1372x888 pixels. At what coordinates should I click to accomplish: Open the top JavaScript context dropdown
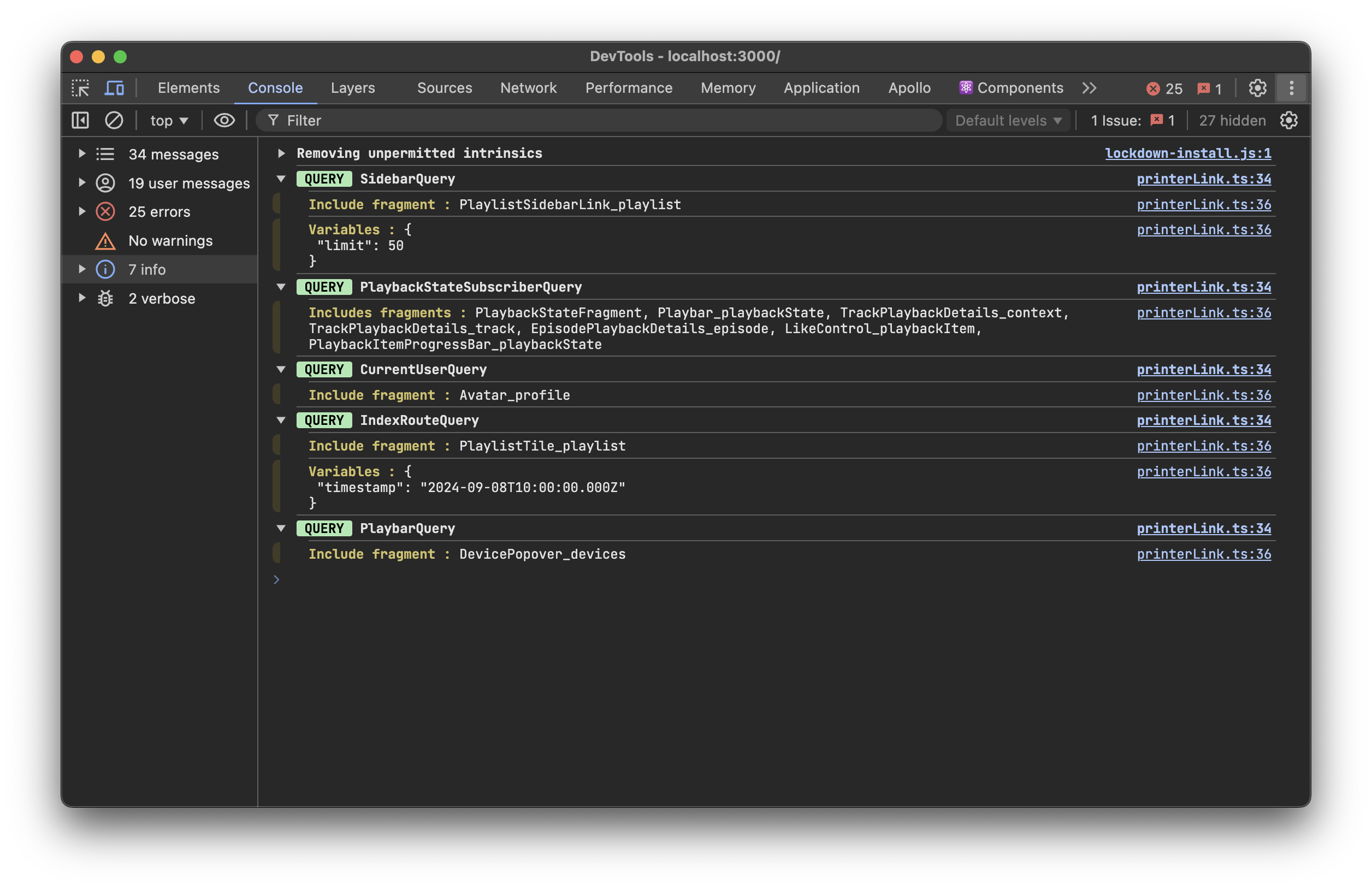(x=169, y=121)
